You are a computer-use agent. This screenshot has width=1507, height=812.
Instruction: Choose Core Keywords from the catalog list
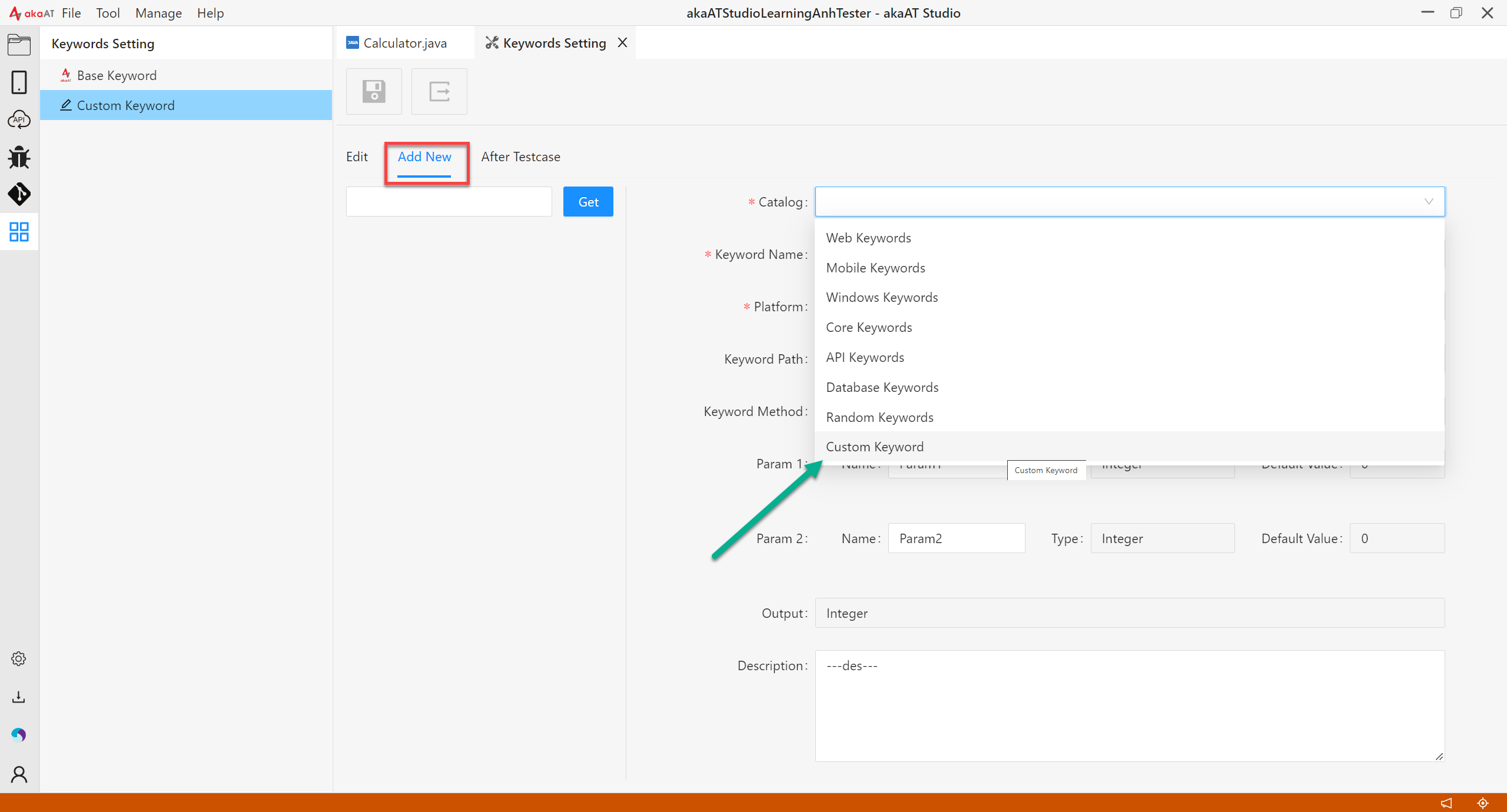click(1130, 327)
